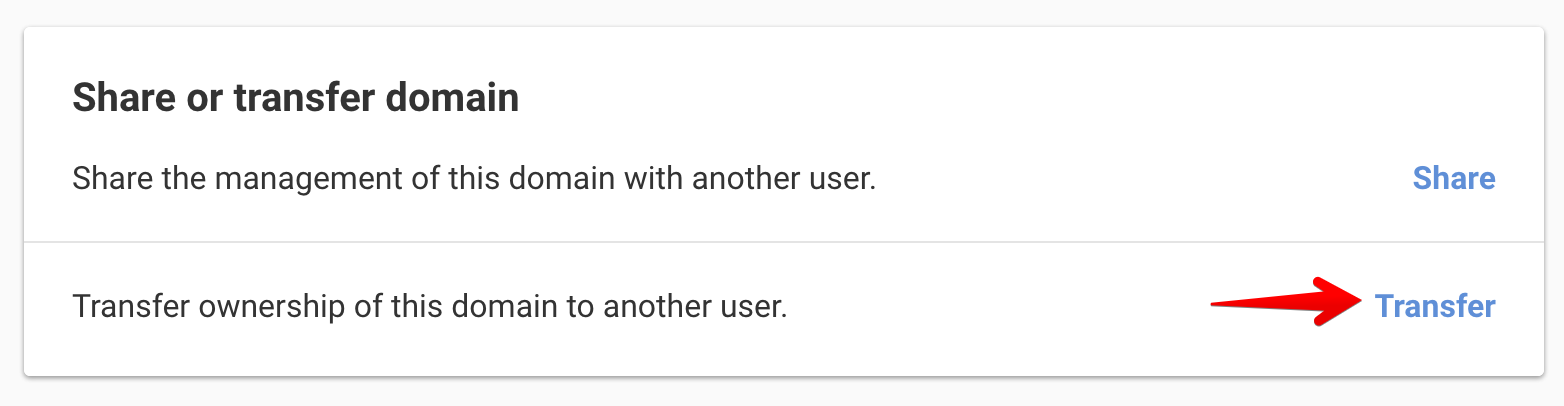Click the share management description sentence
This screenshot has height=406, width=1564.
tap(474, 180)
